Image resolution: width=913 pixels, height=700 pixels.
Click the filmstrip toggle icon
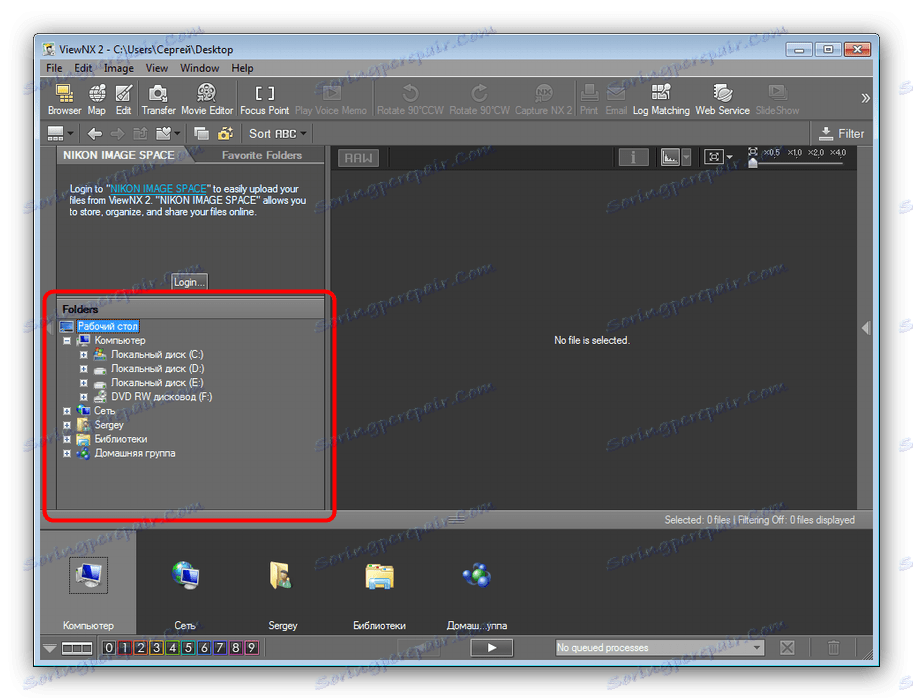(x=77, y=648)
